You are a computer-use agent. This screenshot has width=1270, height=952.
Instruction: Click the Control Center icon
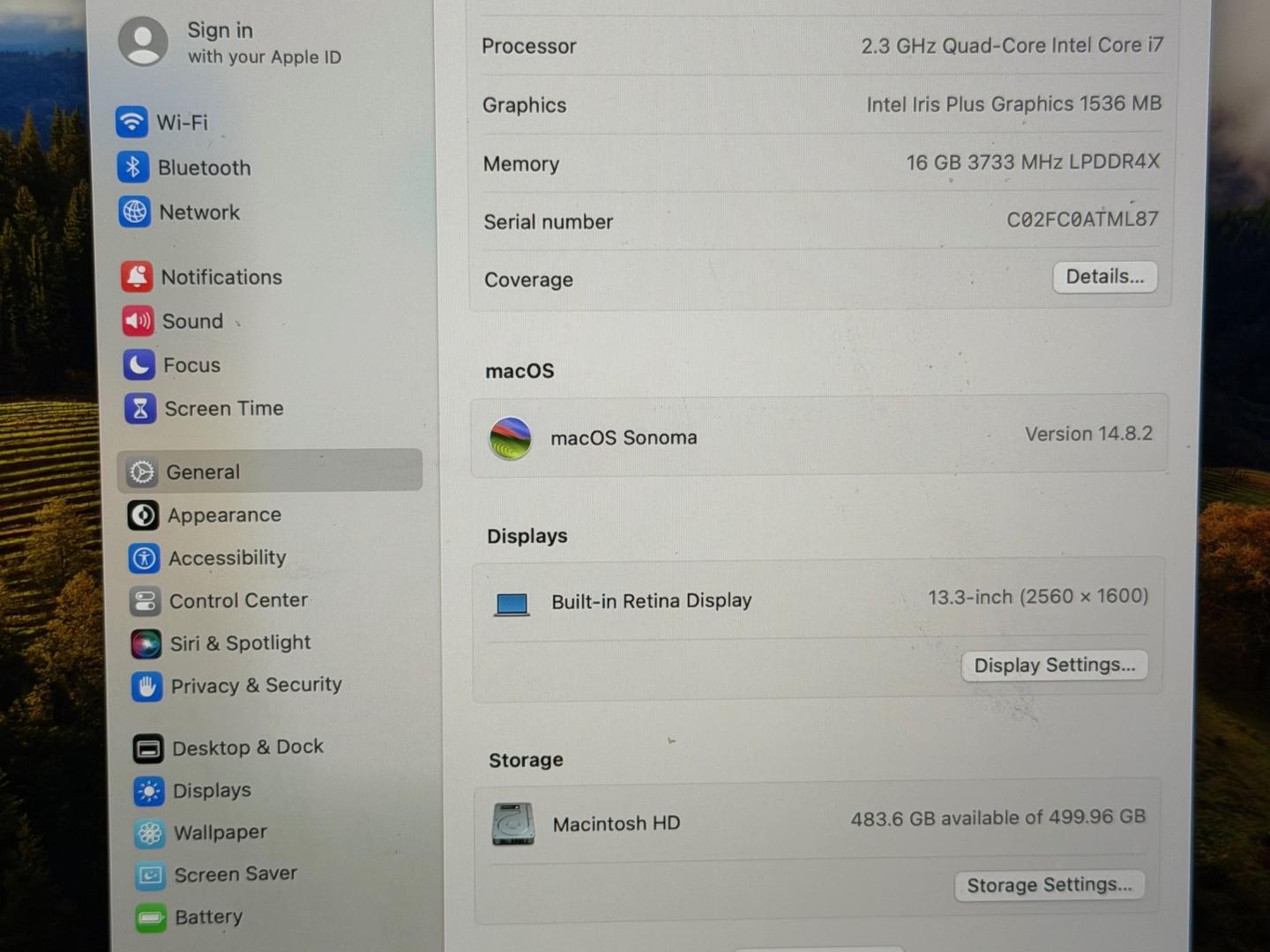[146, 601]
